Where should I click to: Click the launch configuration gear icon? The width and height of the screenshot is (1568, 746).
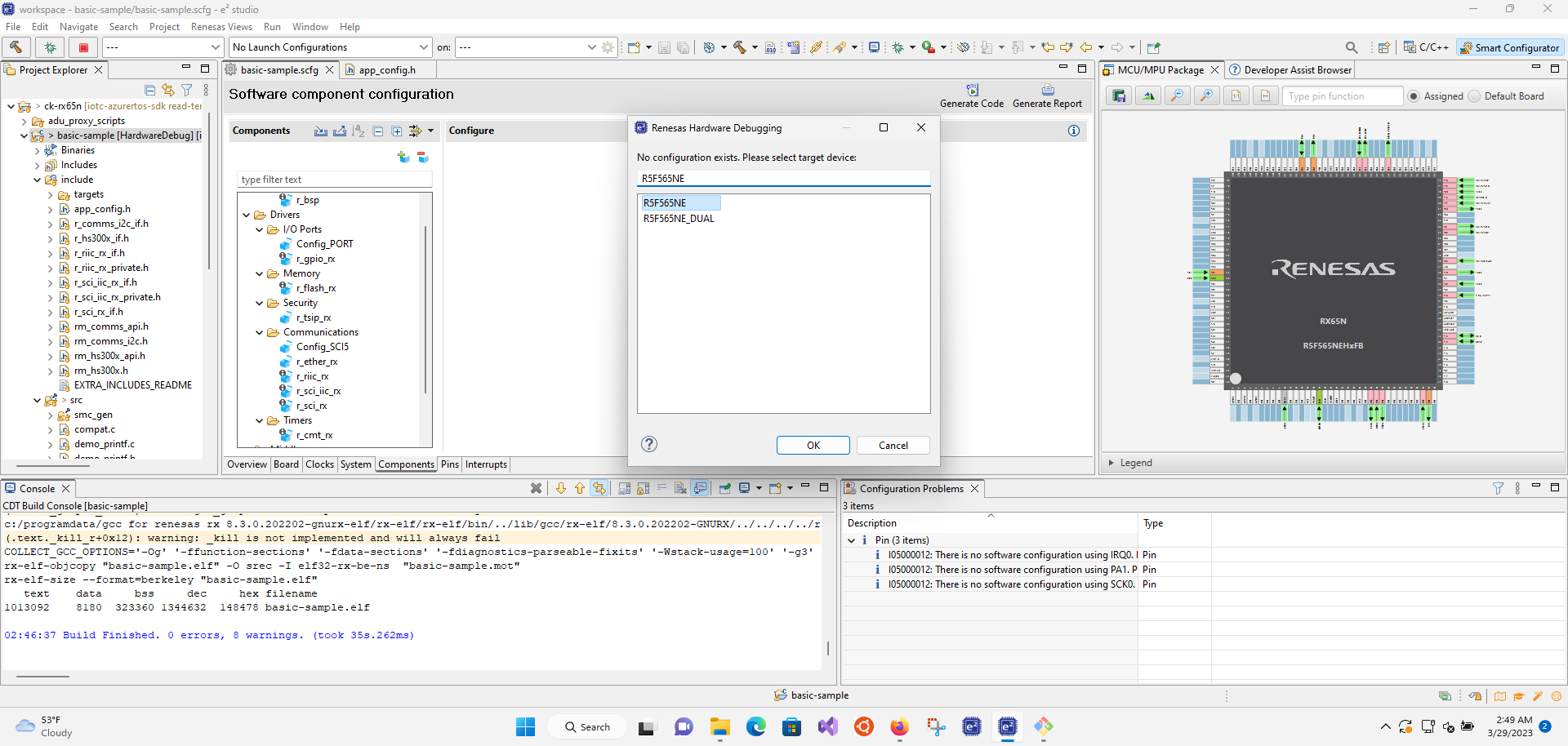coord(608,47)
